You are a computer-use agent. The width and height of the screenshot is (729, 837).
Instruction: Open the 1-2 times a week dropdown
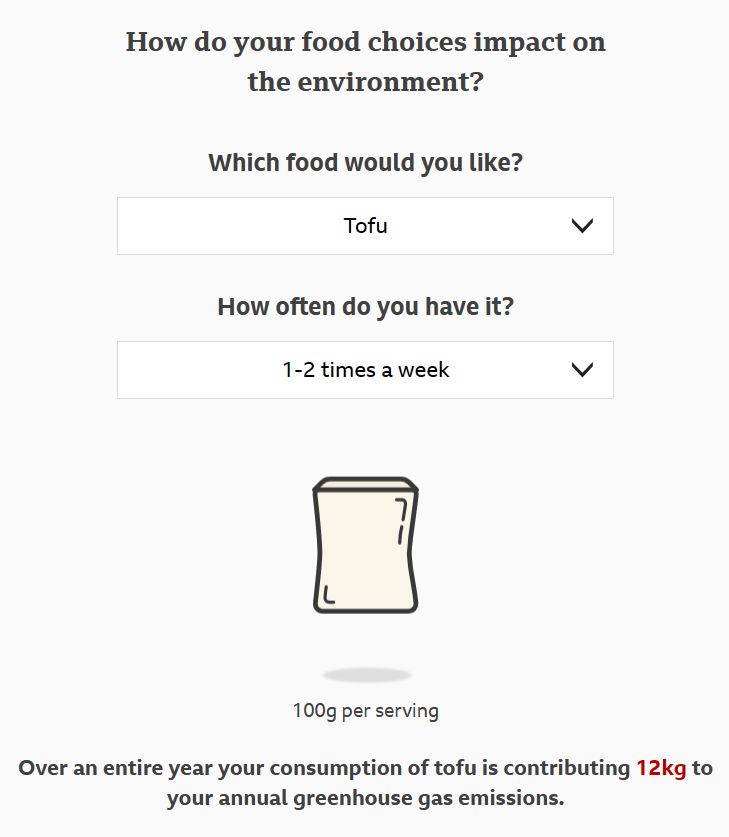click(x=365, y=370)
